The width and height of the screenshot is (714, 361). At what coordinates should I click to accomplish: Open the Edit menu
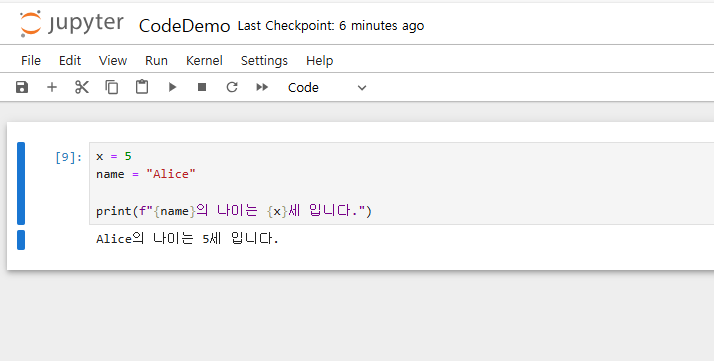pyautogui.click(x=70, y=61)
